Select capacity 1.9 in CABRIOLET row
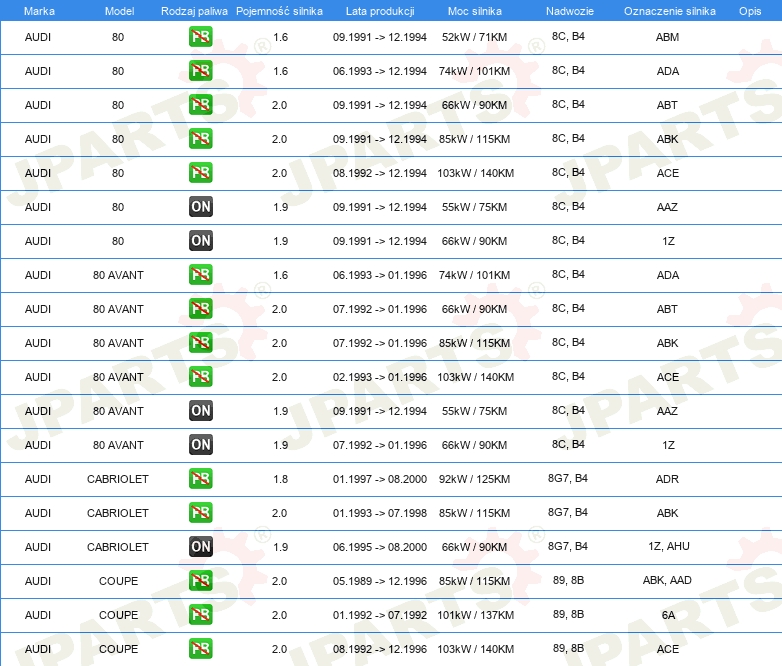Image resolution: width=782 pixels, height=666 pixels. [x=280, y=547]
